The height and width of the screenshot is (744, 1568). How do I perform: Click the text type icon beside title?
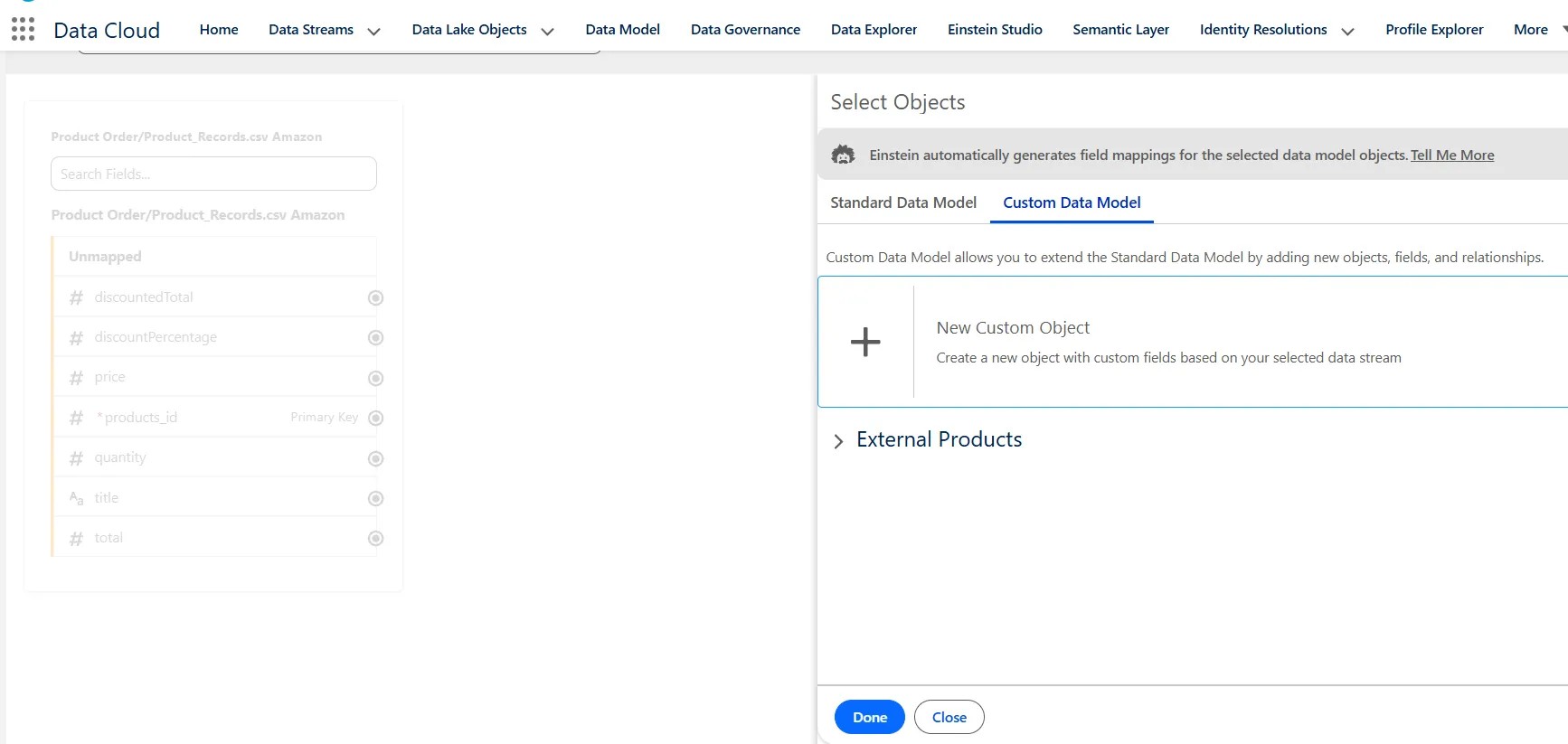click(x=77, y=498)
